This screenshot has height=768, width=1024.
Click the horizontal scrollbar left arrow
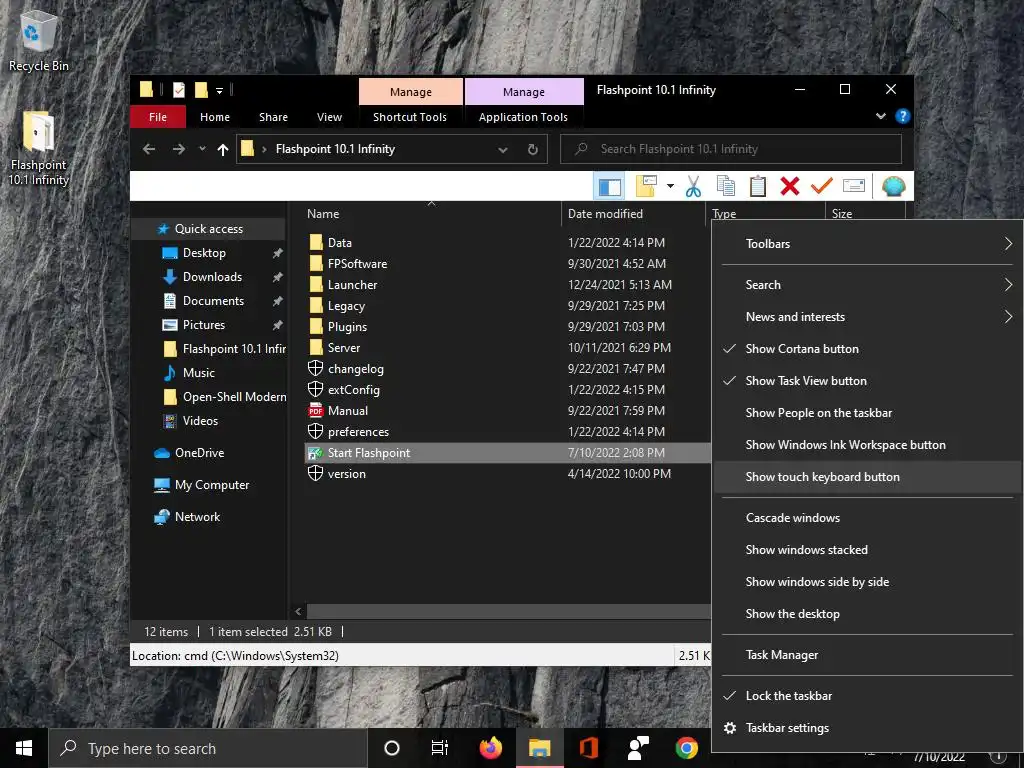click(x=298, y=611)
